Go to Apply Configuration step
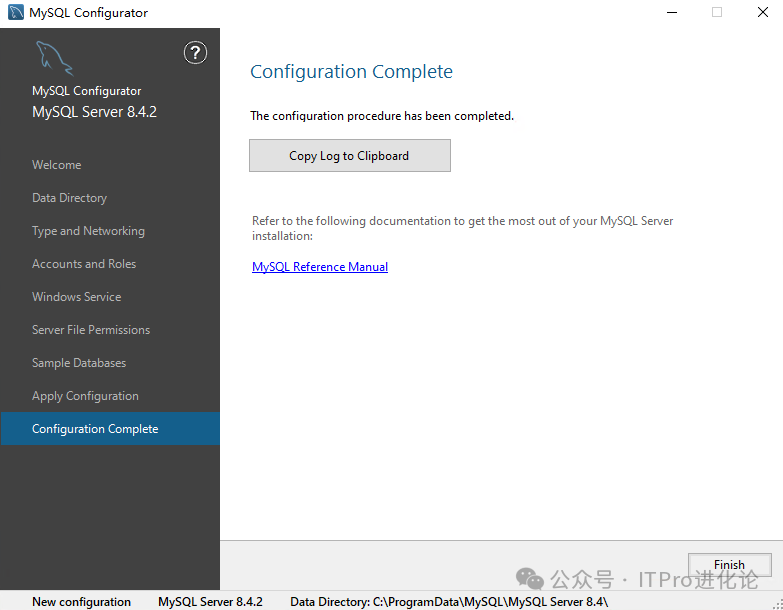 coord(85,396)
